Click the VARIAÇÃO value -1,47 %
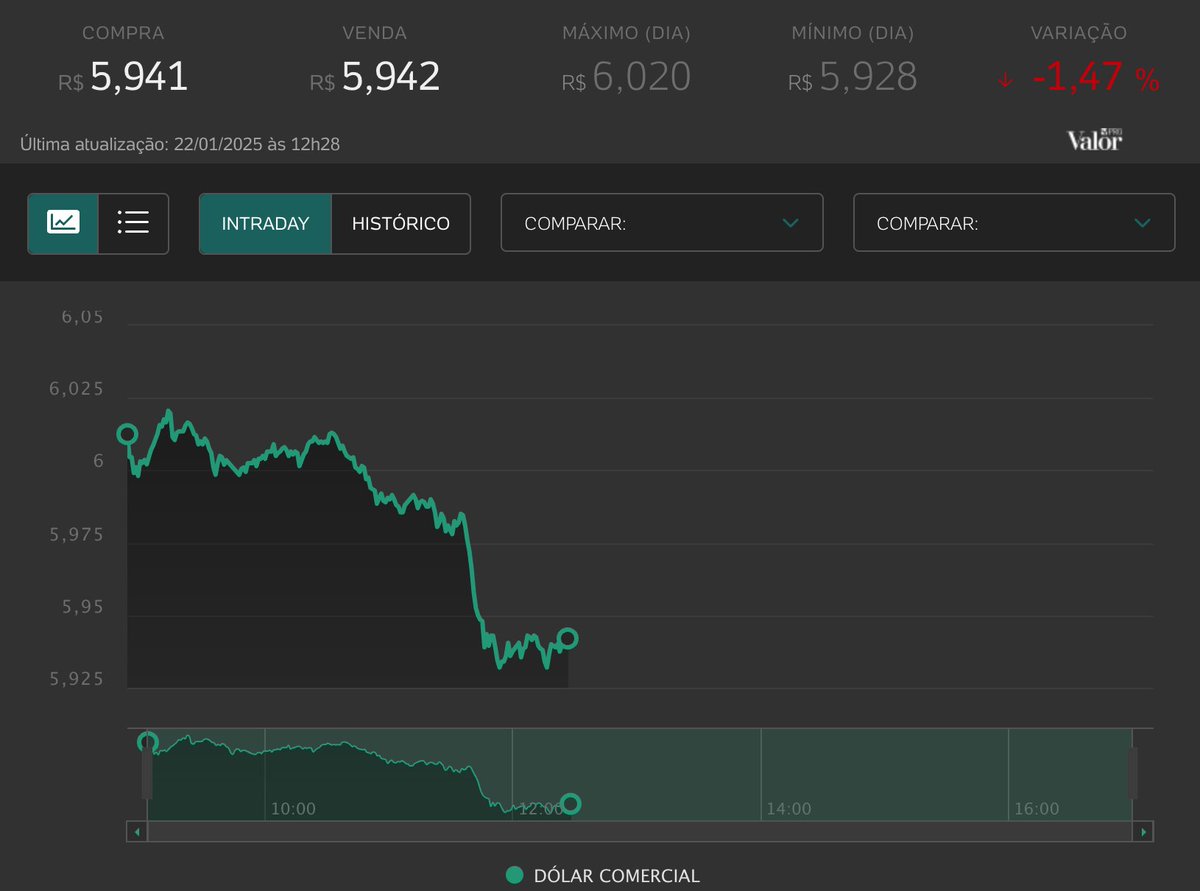Screen dimensions: 1200x891 (1096, 77)
